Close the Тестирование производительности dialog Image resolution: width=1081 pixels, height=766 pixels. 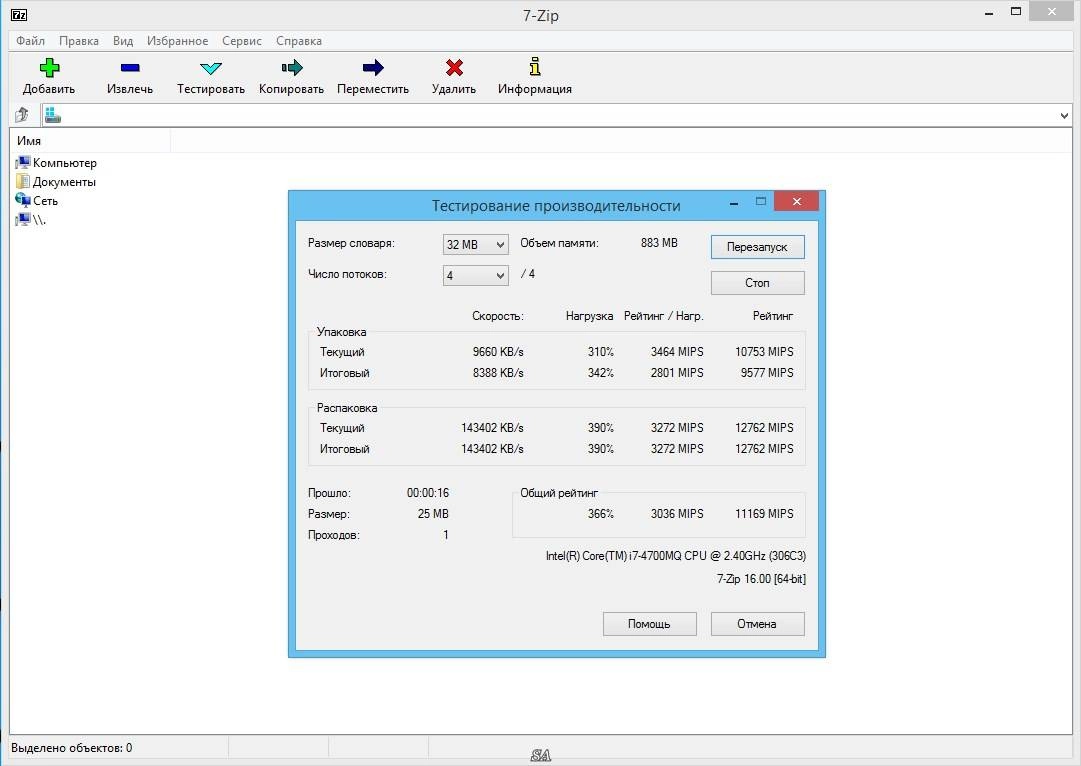796,201
